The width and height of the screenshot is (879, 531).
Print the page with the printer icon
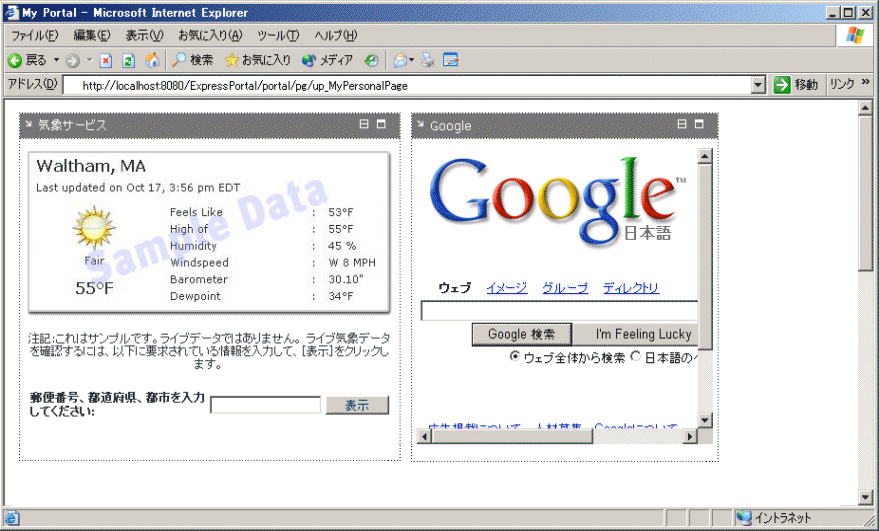428,60
